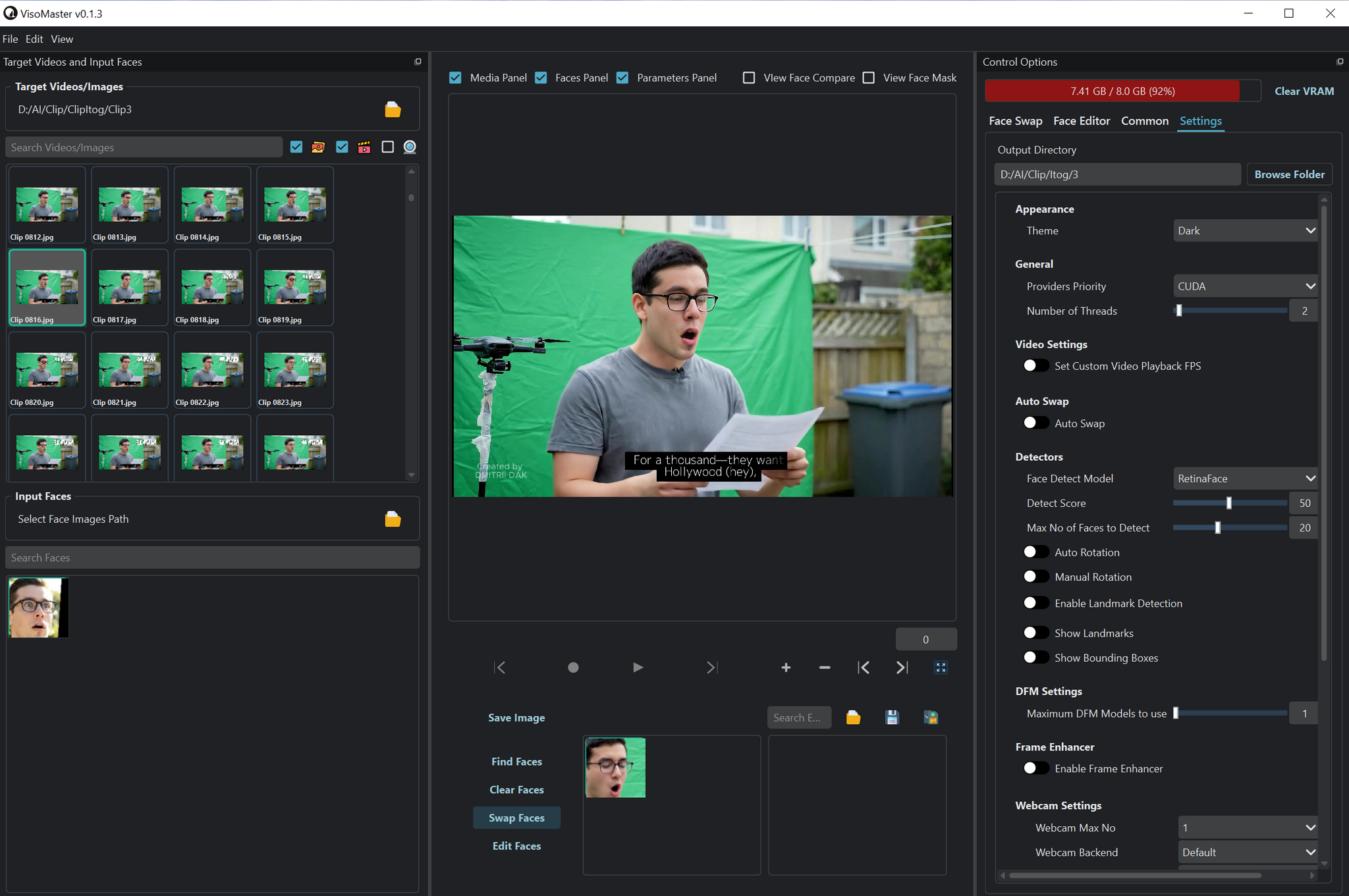Click the Detect Score slider handle

(x=1228, y=503)
